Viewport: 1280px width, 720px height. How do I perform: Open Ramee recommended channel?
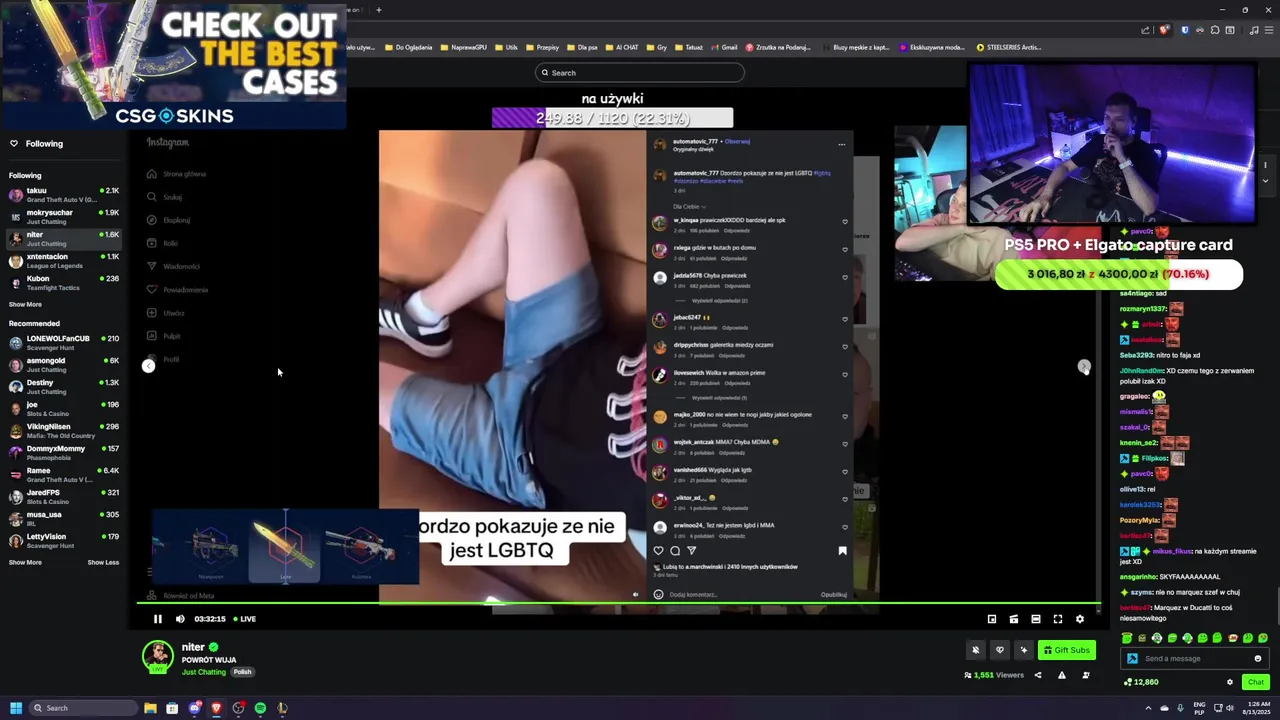coord(64,474)
